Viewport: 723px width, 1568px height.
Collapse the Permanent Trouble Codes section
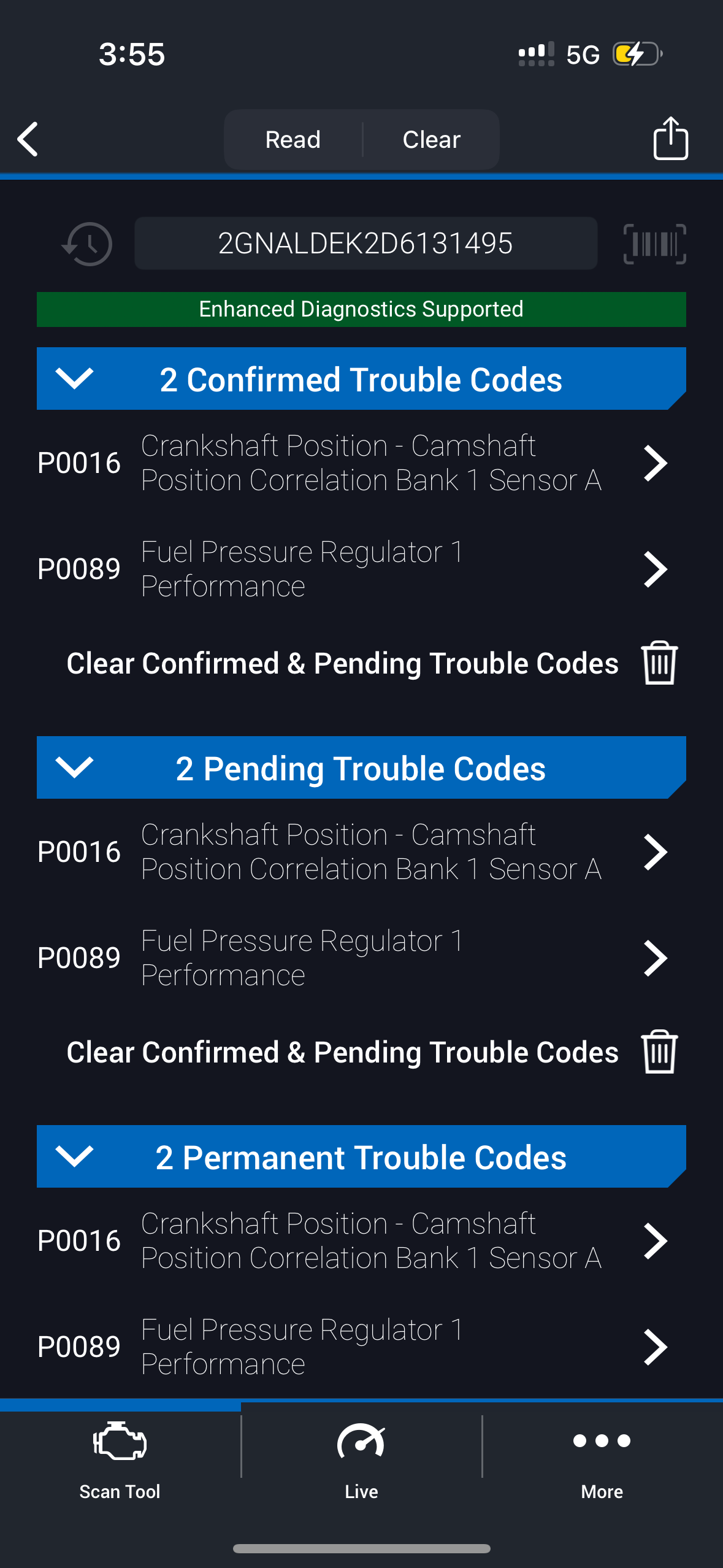(x=74, y=1156)
